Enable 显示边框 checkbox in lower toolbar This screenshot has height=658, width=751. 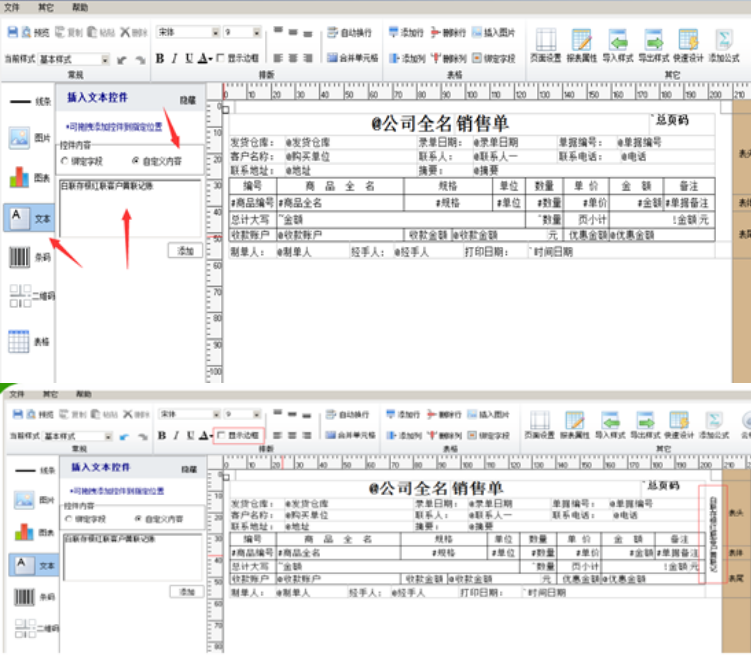pyautogui.click(x=220, y=436)
